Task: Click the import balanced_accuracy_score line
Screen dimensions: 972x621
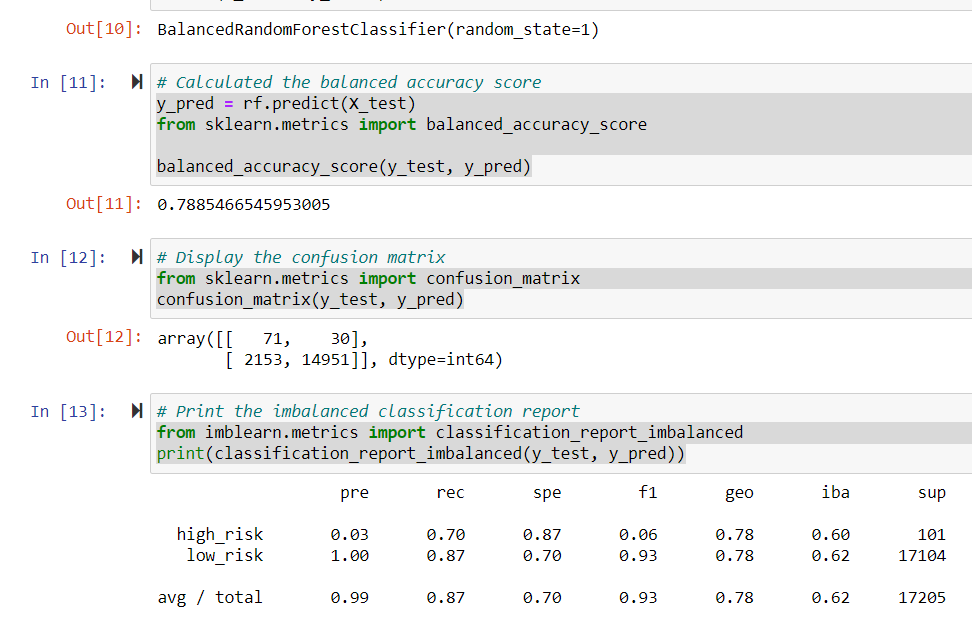Action: coord(402,125)
